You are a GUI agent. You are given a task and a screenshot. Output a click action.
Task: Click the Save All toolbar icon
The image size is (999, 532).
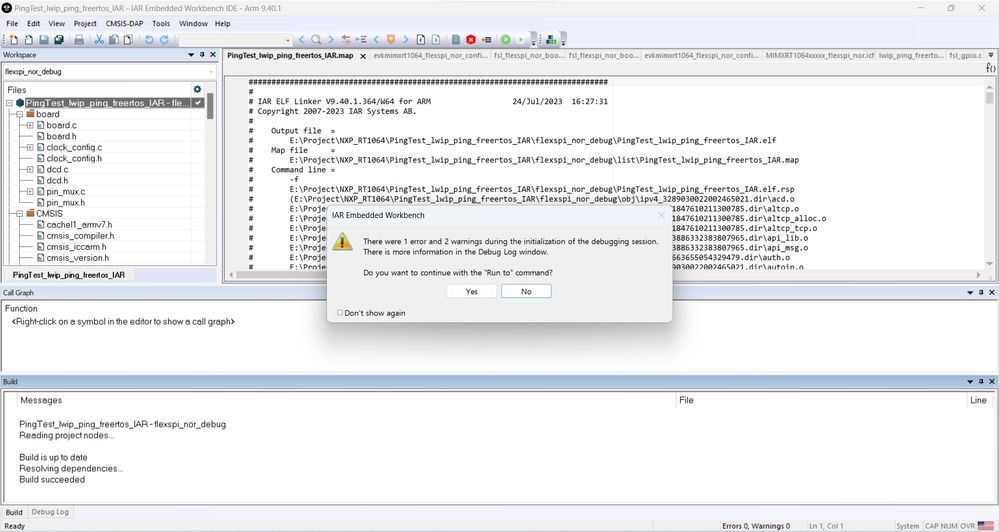(x=59, y=40)
